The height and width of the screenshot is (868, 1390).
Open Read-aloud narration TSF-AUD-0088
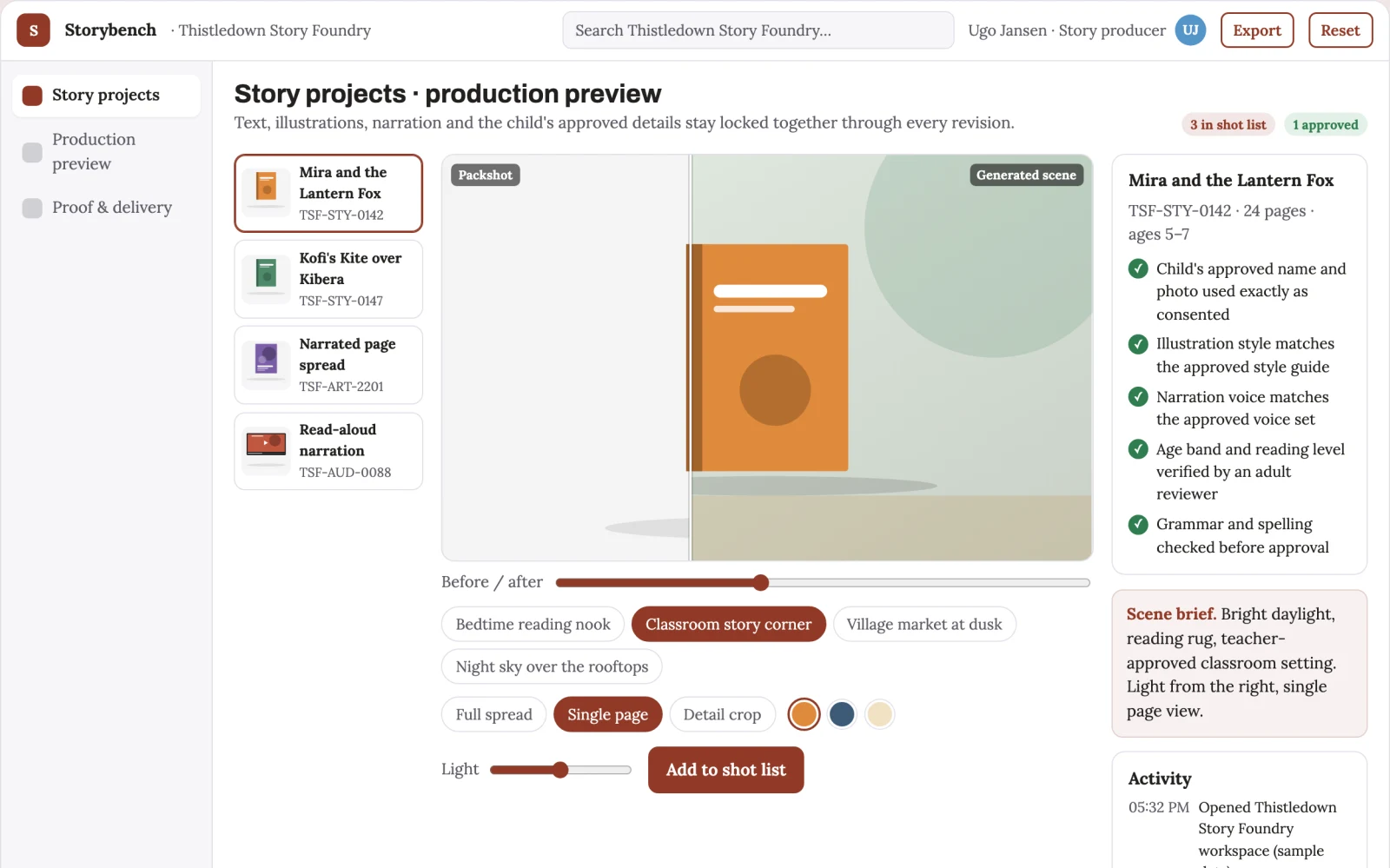tap(328, 451)
